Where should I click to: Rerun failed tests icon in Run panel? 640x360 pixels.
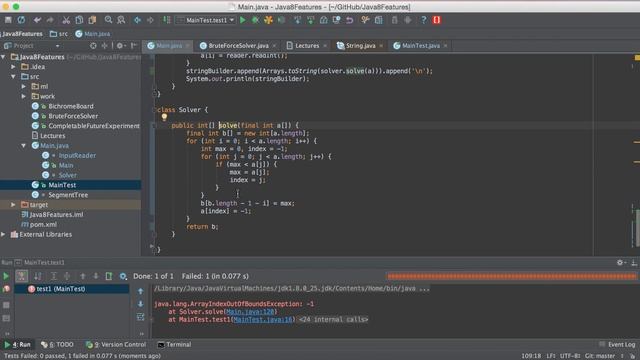pyautogui.click(x=6, y=289)
